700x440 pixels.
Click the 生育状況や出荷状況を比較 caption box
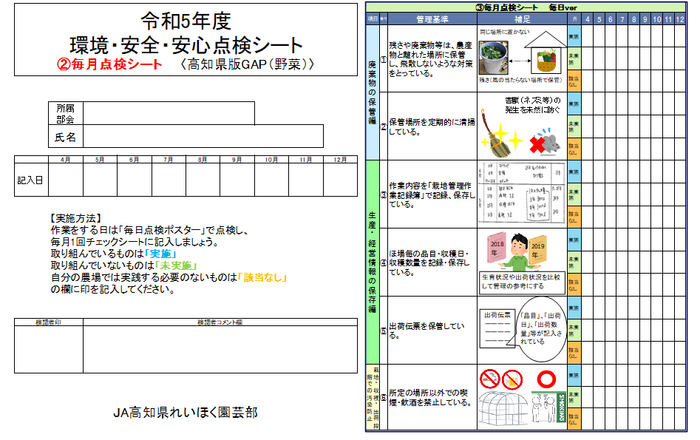tap(522, 282)
